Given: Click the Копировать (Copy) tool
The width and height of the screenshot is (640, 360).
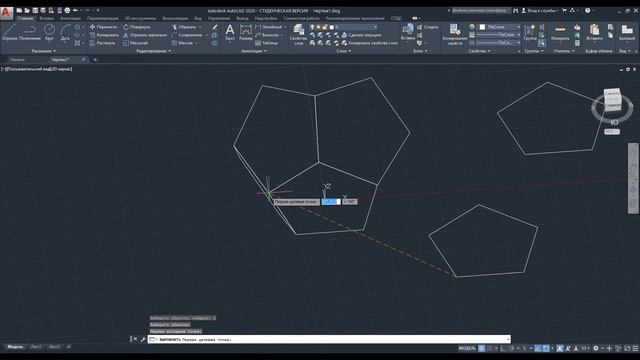Looking at the screenshot, I should 104,35.
